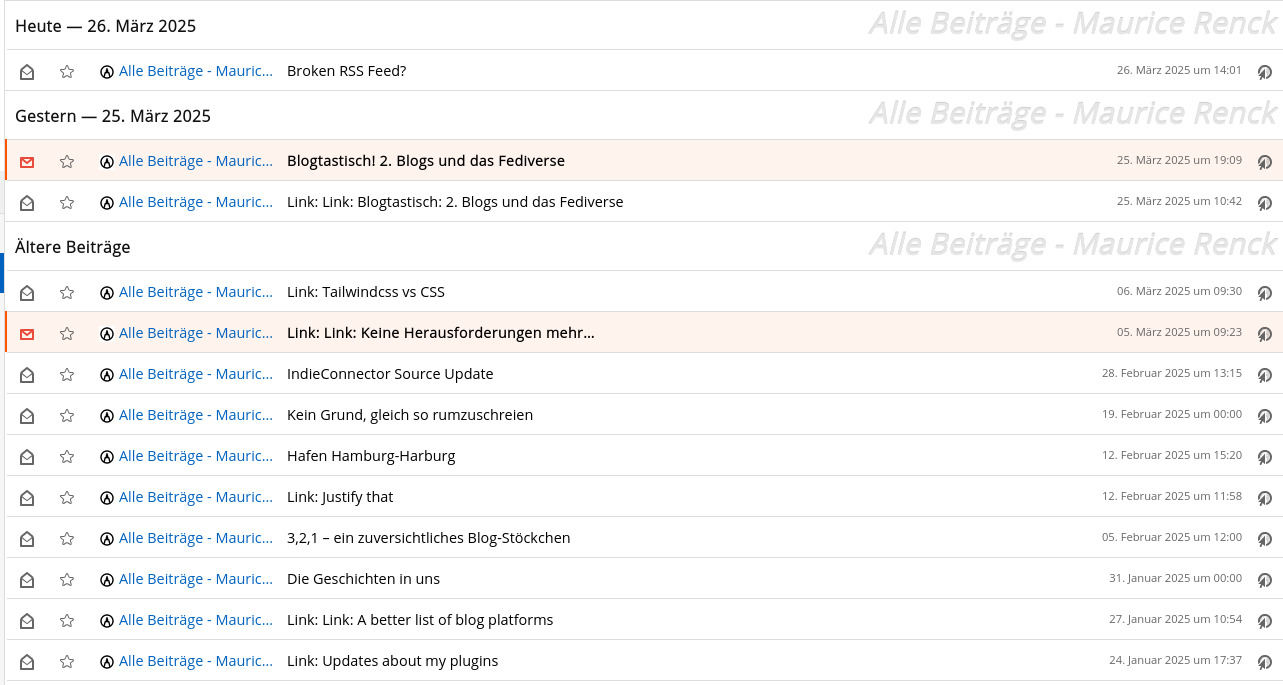1283x685 pixels.
Task: Open original link of 'Broken RSS Feed?' article
Action: (x=1264, y=71)
